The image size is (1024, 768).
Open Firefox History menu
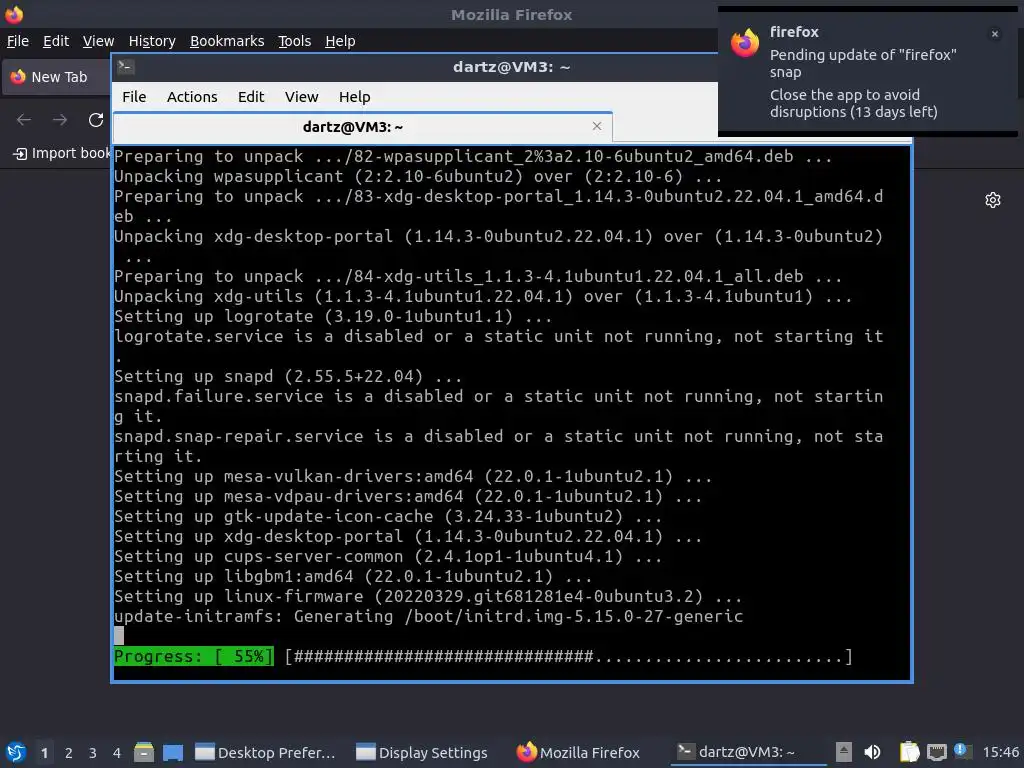152,41
